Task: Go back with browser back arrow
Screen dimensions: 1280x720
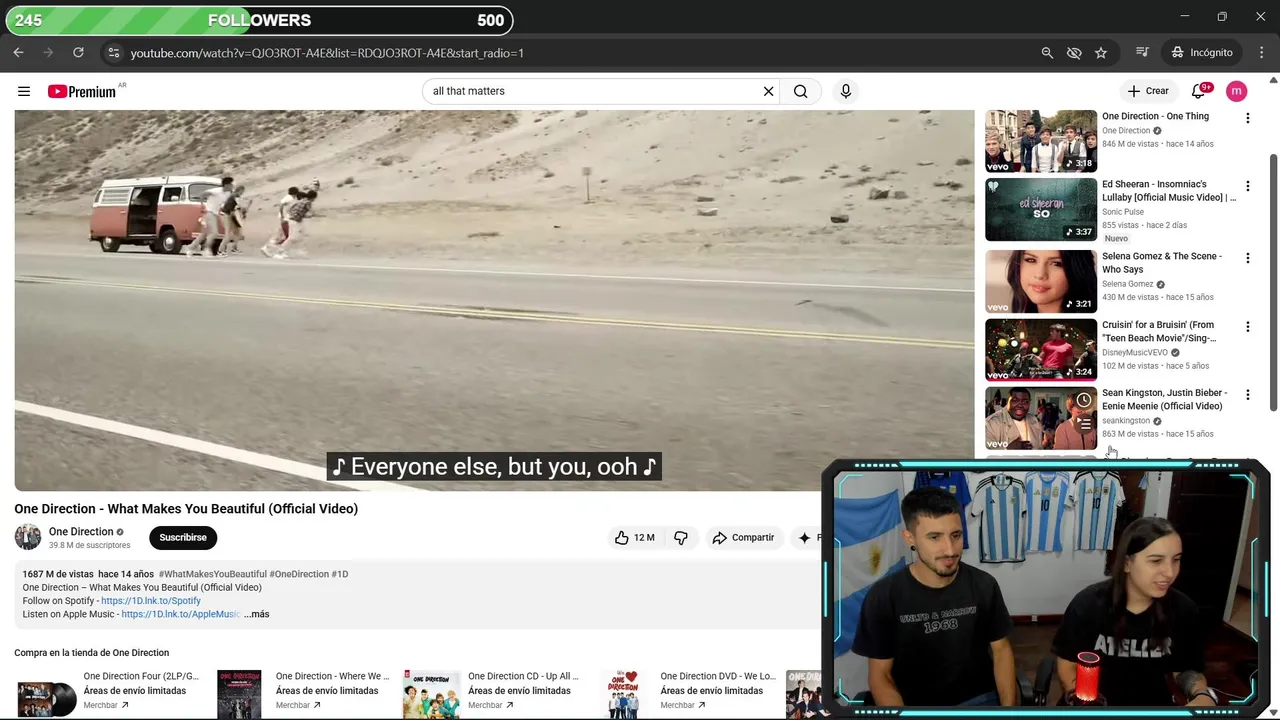Action: point(18,52)
